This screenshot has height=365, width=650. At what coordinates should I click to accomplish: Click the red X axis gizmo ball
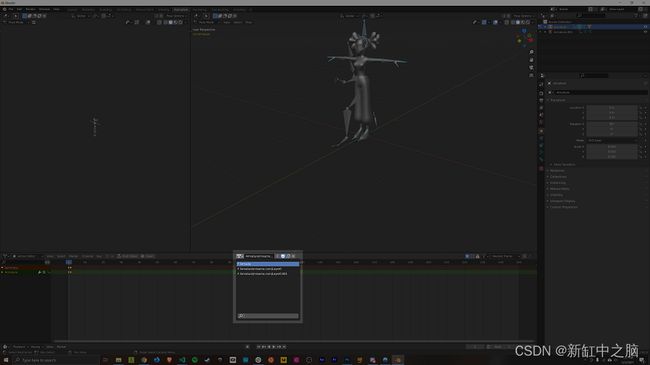pyautogui.click(x=530, y=40)
